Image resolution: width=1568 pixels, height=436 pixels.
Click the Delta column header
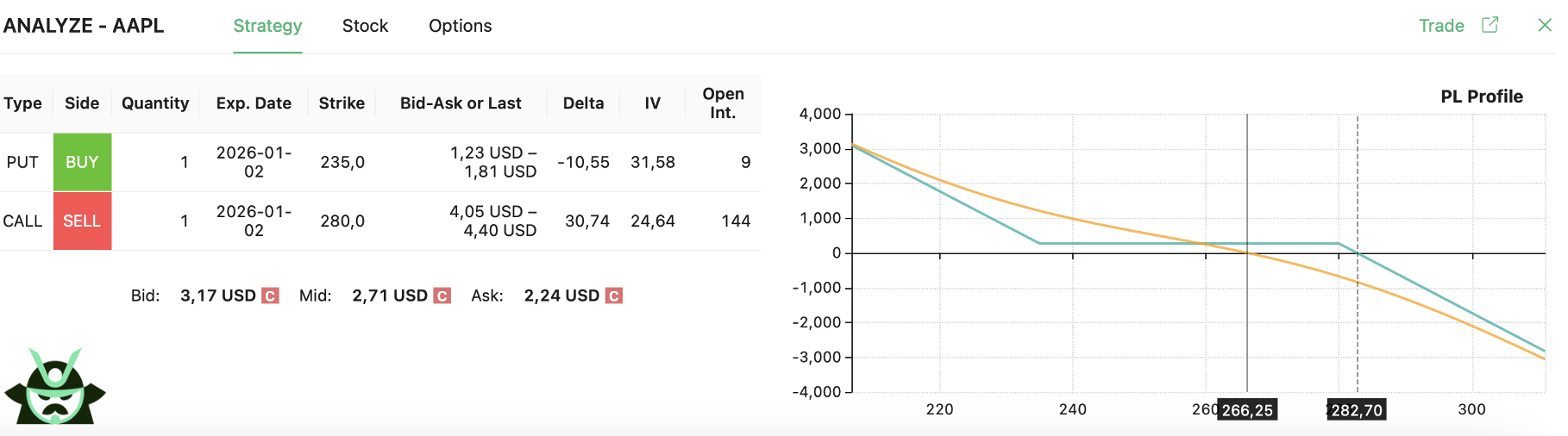(x=583, y=103)
